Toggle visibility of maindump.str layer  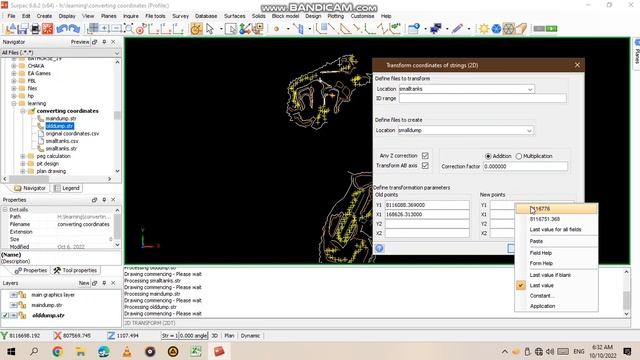coord(13,305)
